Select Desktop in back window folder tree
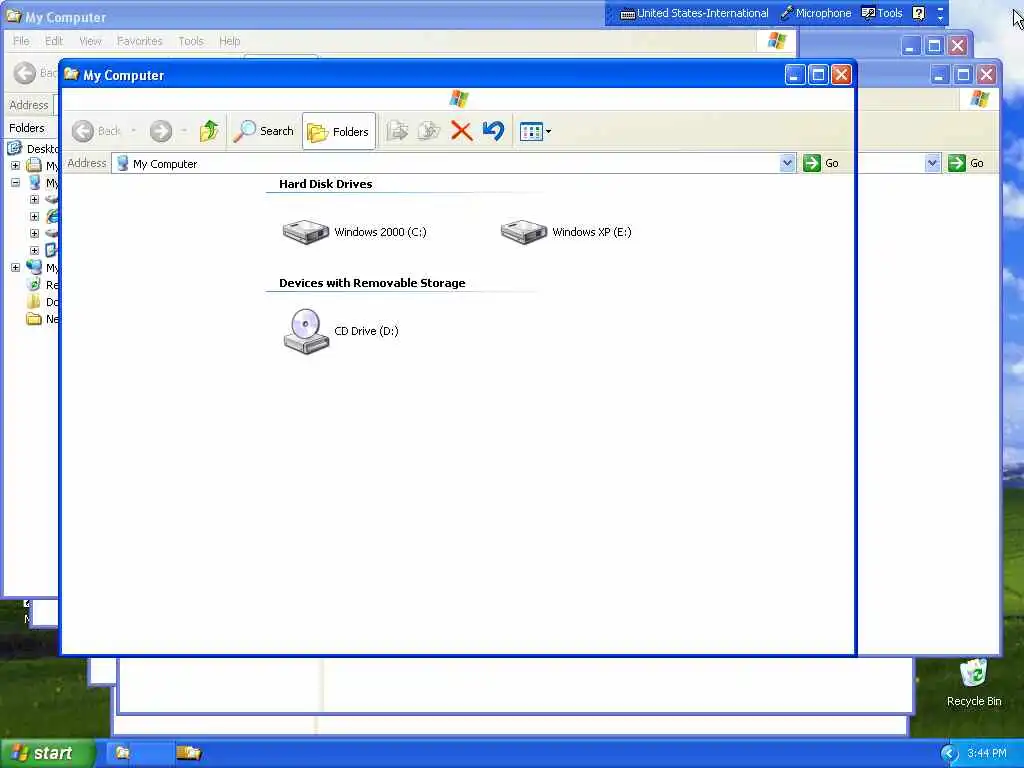The image size is (1024, 768). (x=34, y=149)
